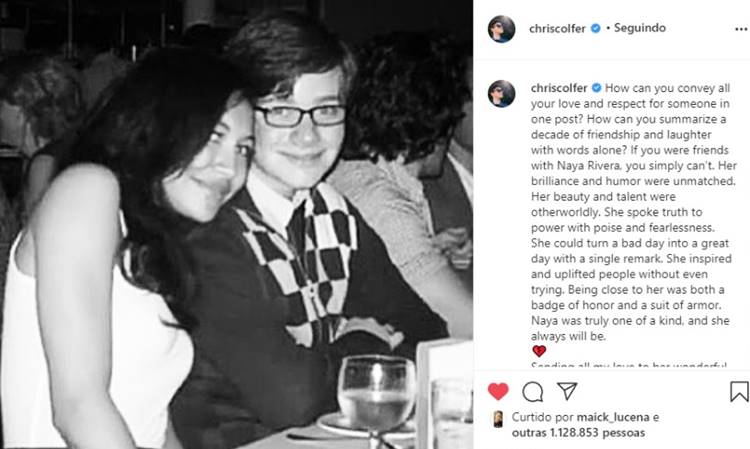This screenshot has height=449, width=750.
Task: Click the small liker avatar thumbnail
Action: [498, 419]
